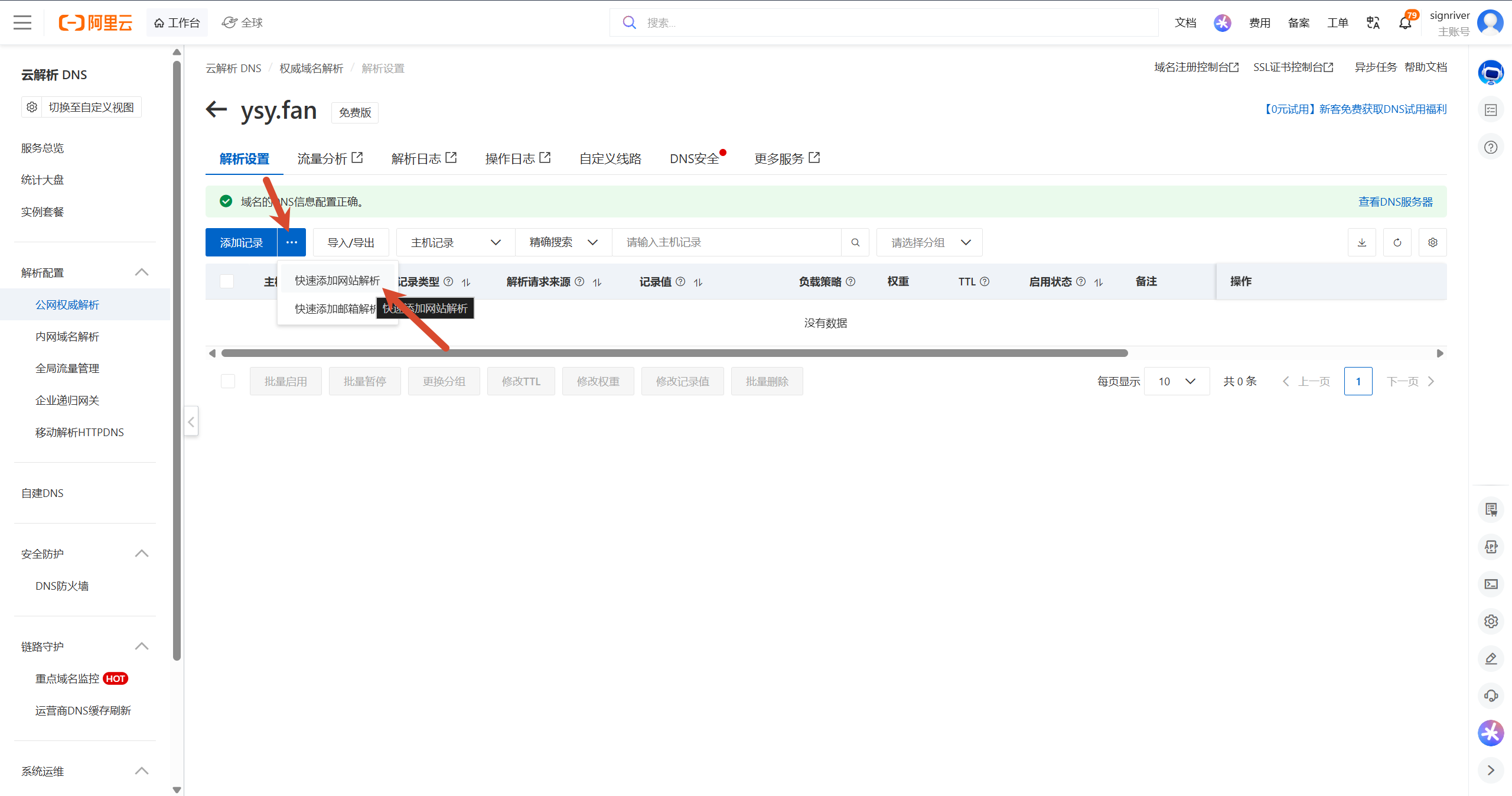Click the Aliyun logo
The width and height of the screenshot is (1512, 796).
pos(95,22)
